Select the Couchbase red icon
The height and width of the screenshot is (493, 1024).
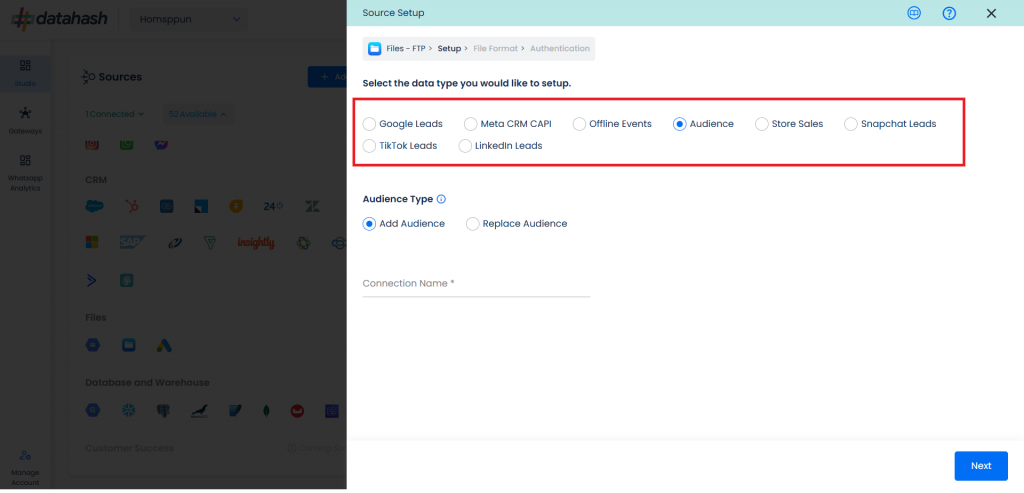(298, 411)
